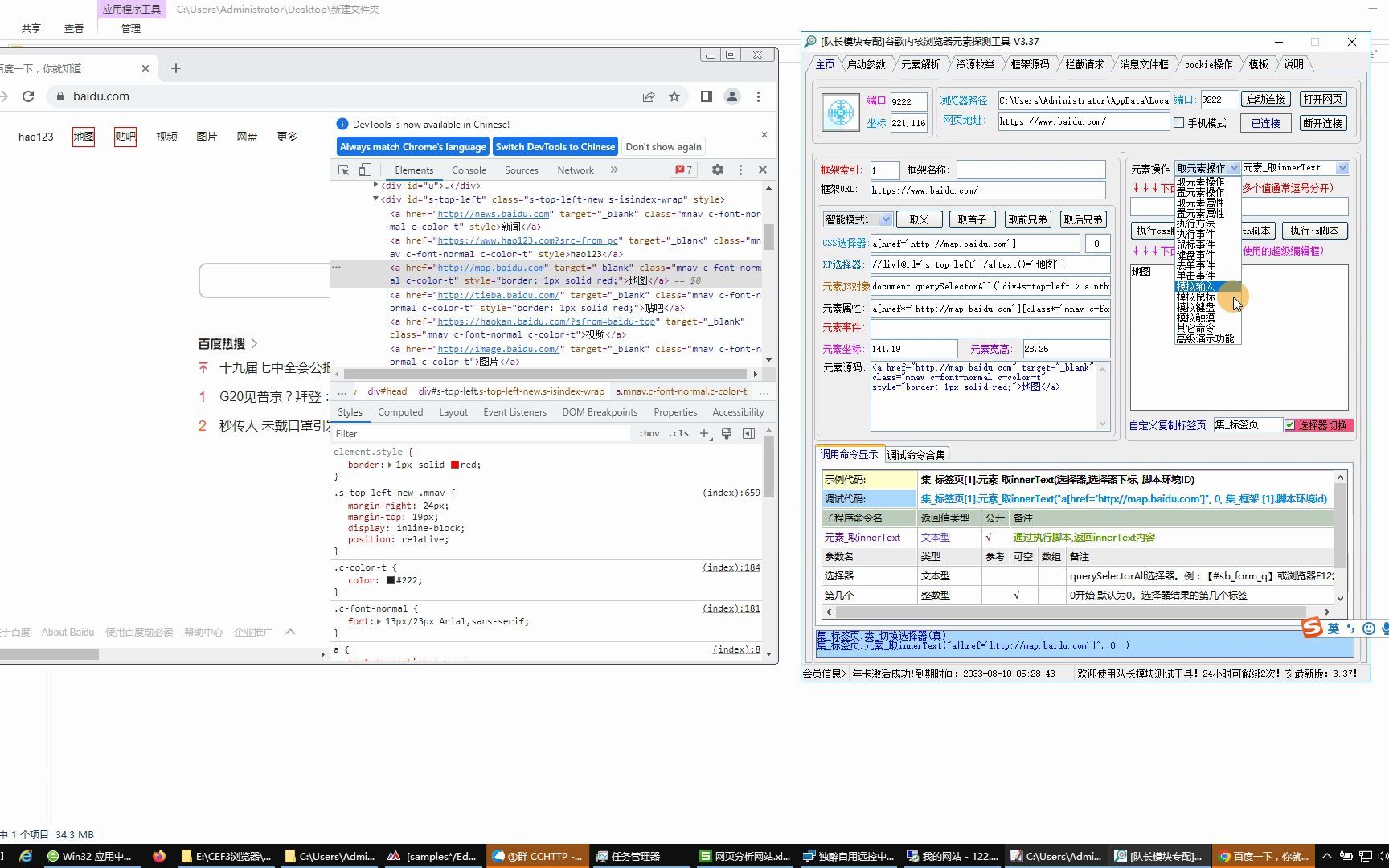Open the 元素_取innerText dropdown

coord(1341,168)
